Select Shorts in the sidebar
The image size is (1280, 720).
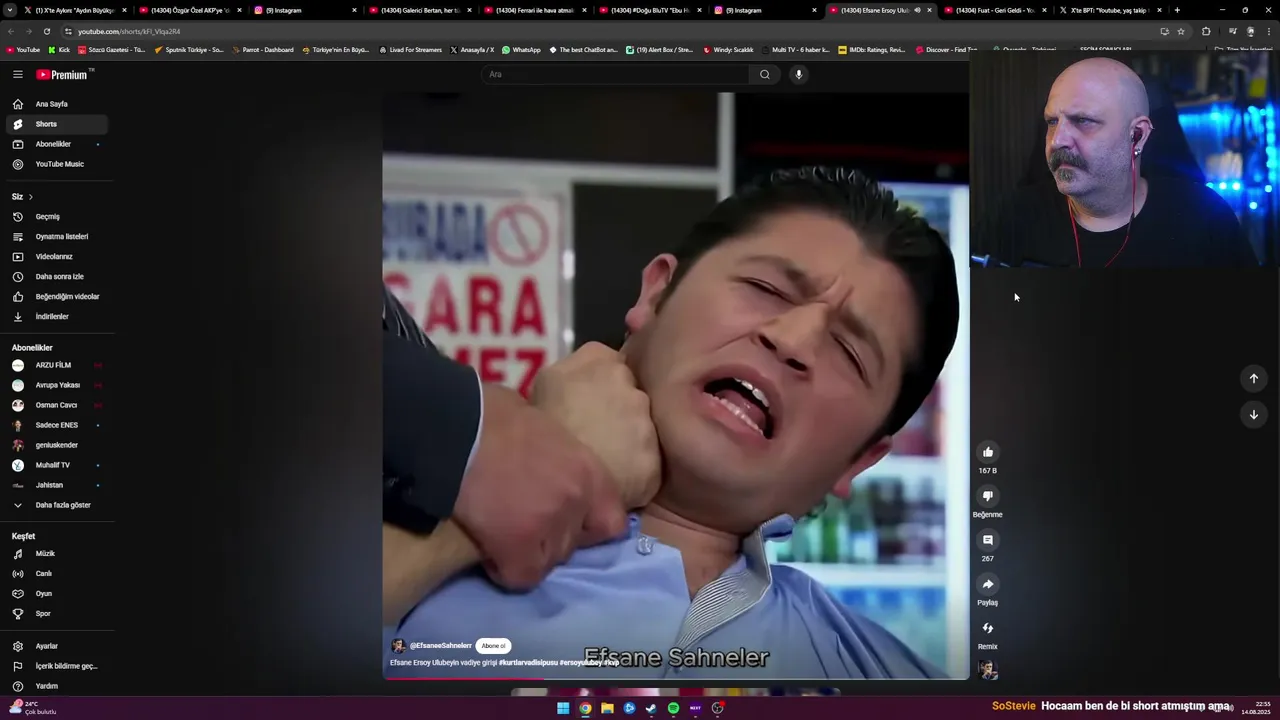pyautogui.click(x=55, y=124)
